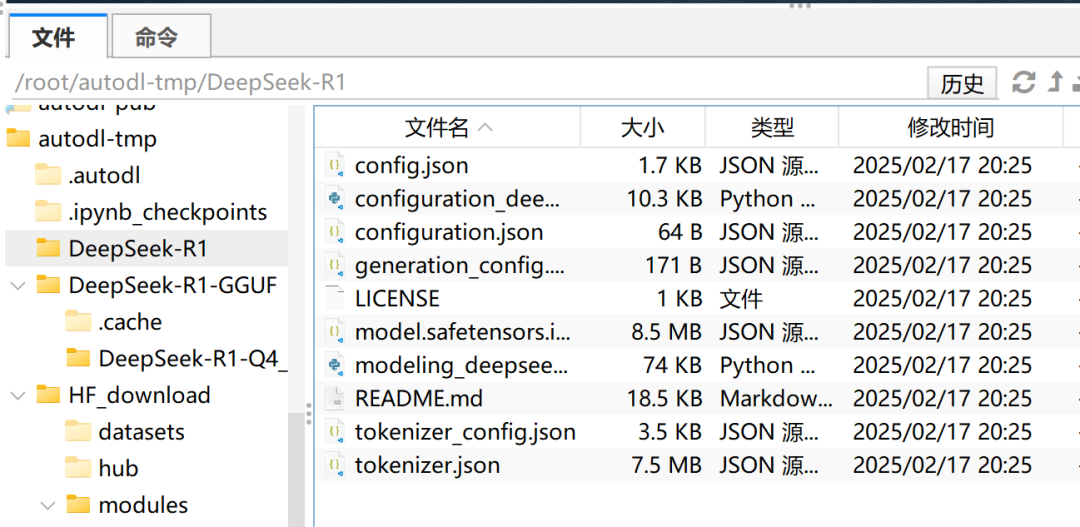Select the DeepSeek-R1-GGUF folder icon
The height and width of the screenshot is (527, 1080).
click(x=48, y=285)
